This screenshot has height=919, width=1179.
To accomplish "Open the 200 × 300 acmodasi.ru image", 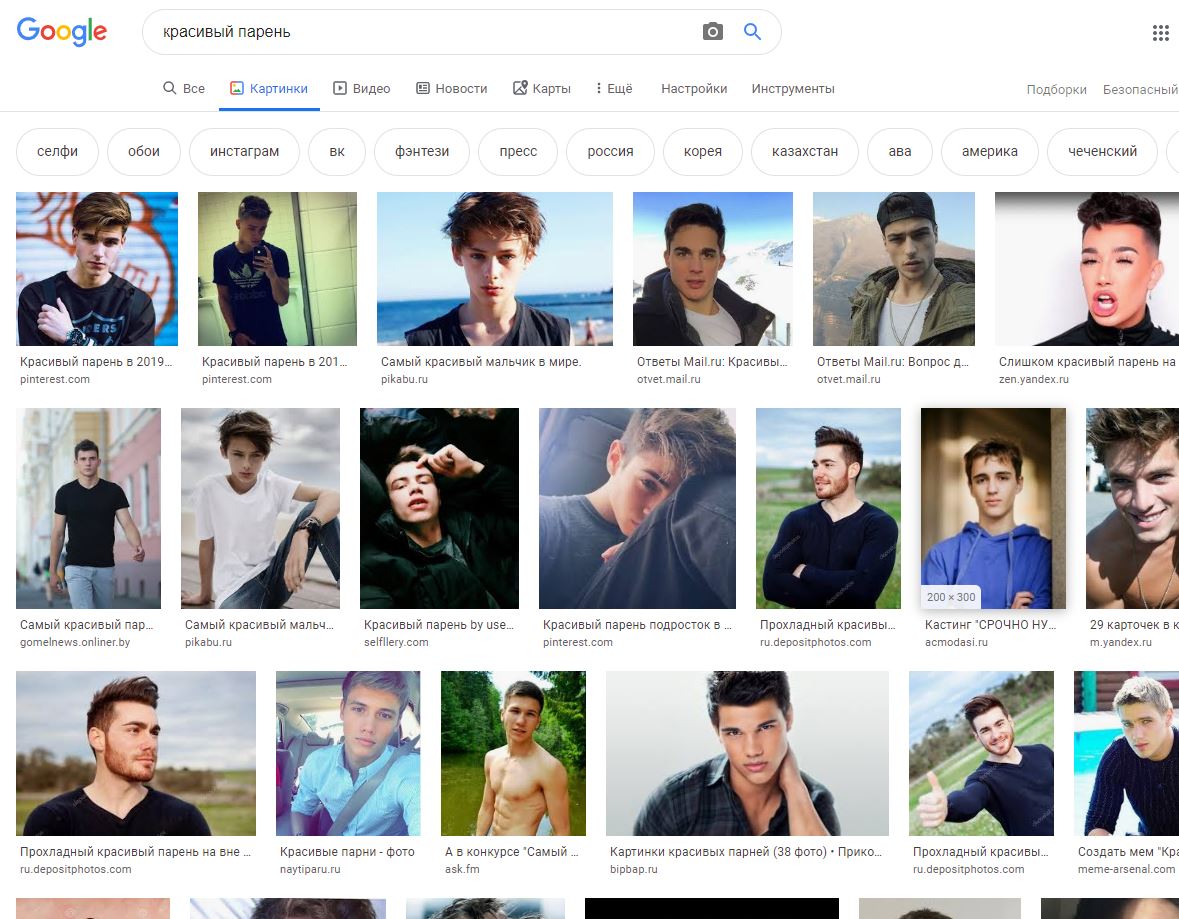I will pos(993,508).
